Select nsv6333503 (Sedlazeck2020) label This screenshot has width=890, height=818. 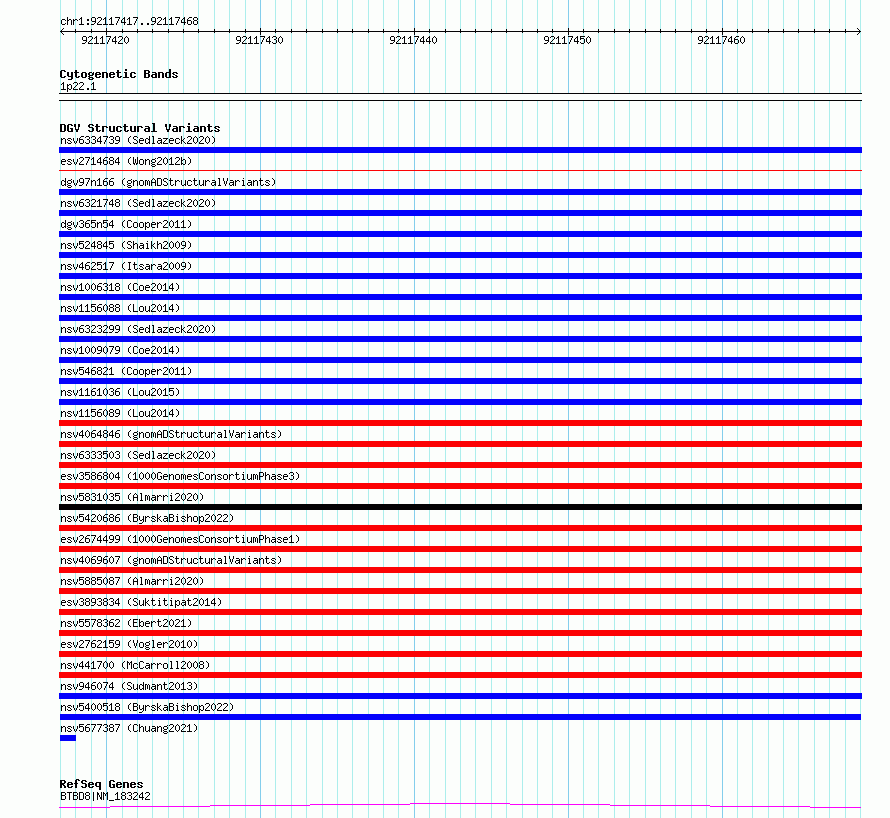pos(138,455)
